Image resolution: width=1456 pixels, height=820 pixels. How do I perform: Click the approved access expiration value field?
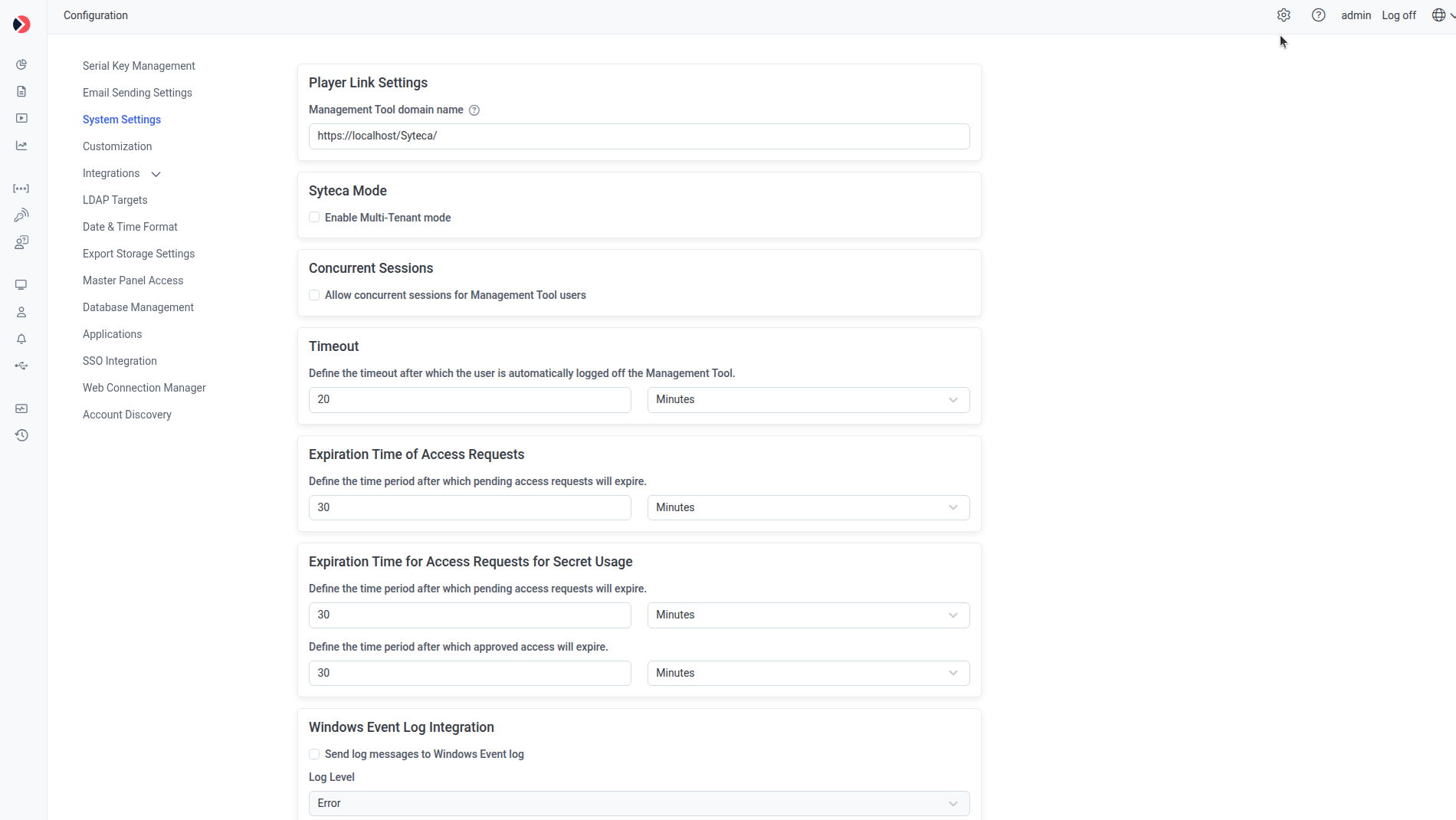tap(470, 673)
